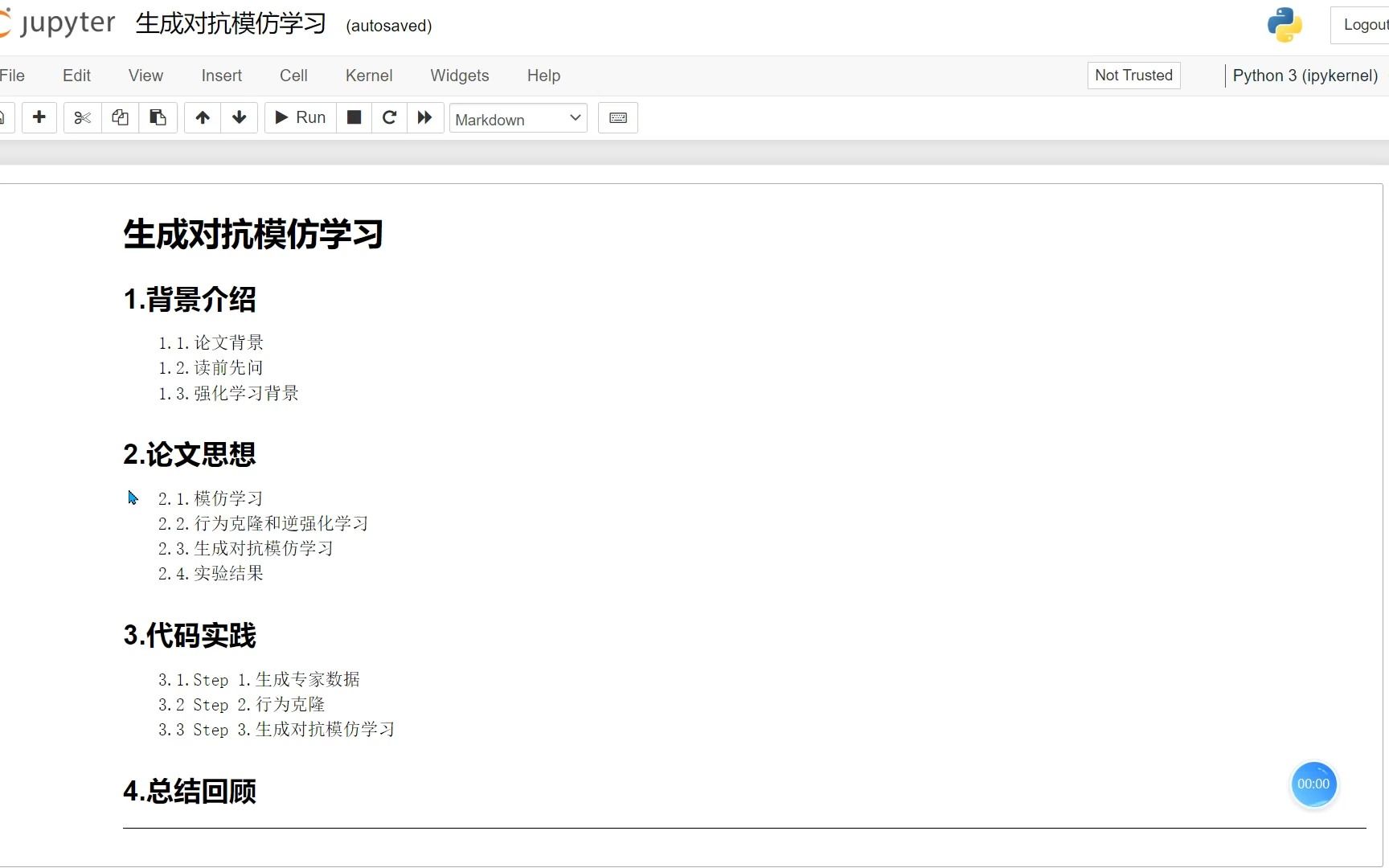Click the Jupyter logo
The width and height of the screenshot is (1389, 868).
point(58,24)
